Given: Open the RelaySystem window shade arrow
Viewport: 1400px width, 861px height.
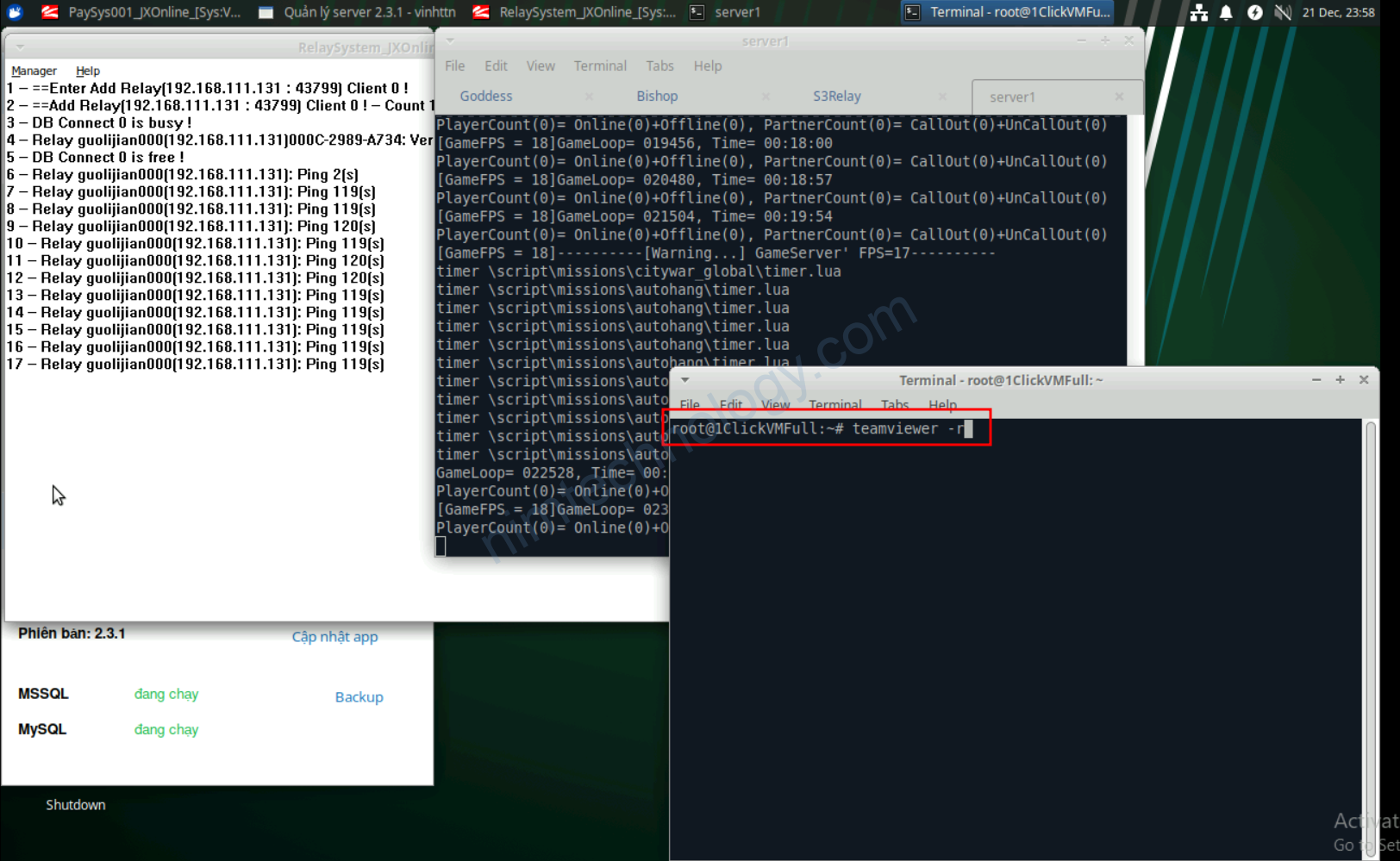Looking at the screenshot, I should [x=19, y=47].
